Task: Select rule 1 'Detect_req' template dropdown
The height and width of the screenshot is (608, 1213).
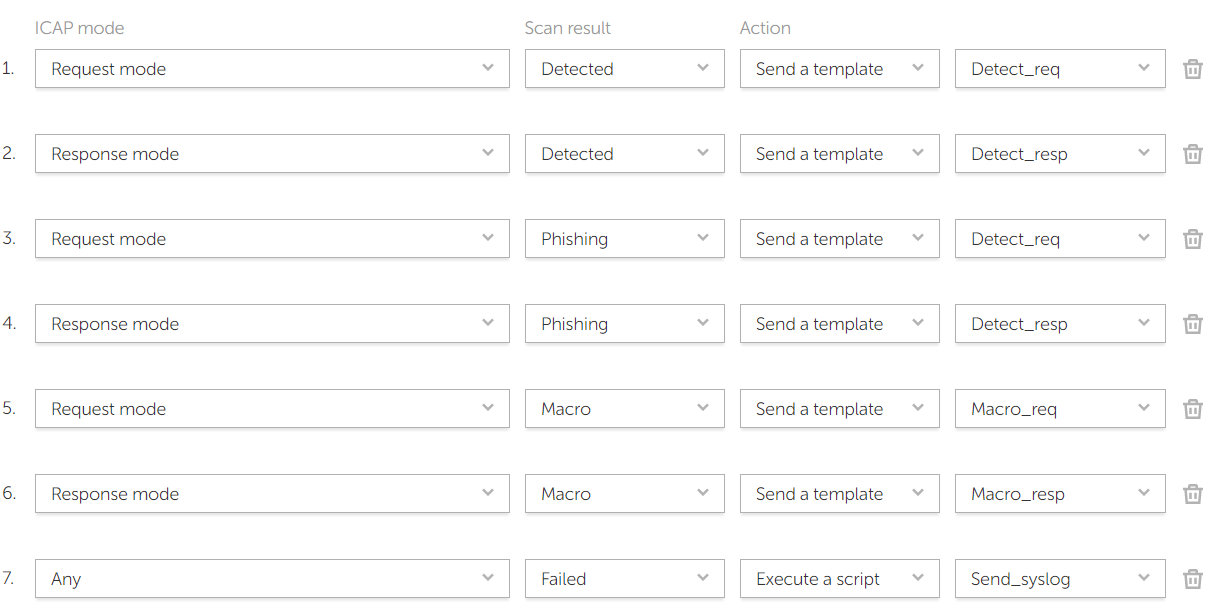Action: 1060,69
